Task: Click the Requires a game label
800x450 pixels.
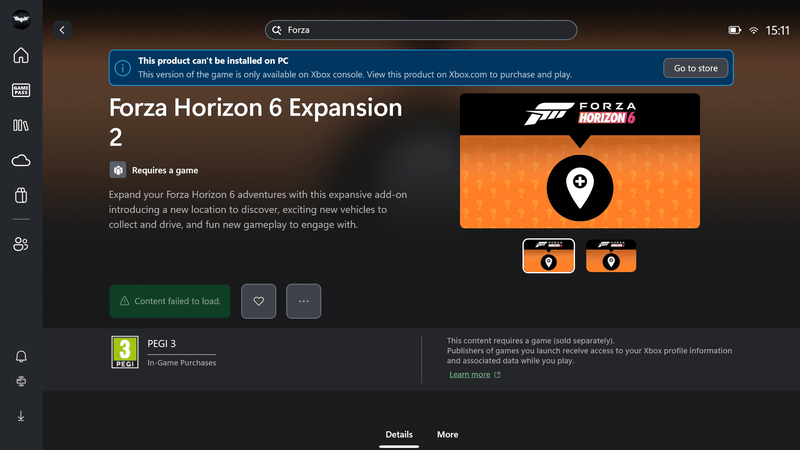Action: click(x=165, y=170)
